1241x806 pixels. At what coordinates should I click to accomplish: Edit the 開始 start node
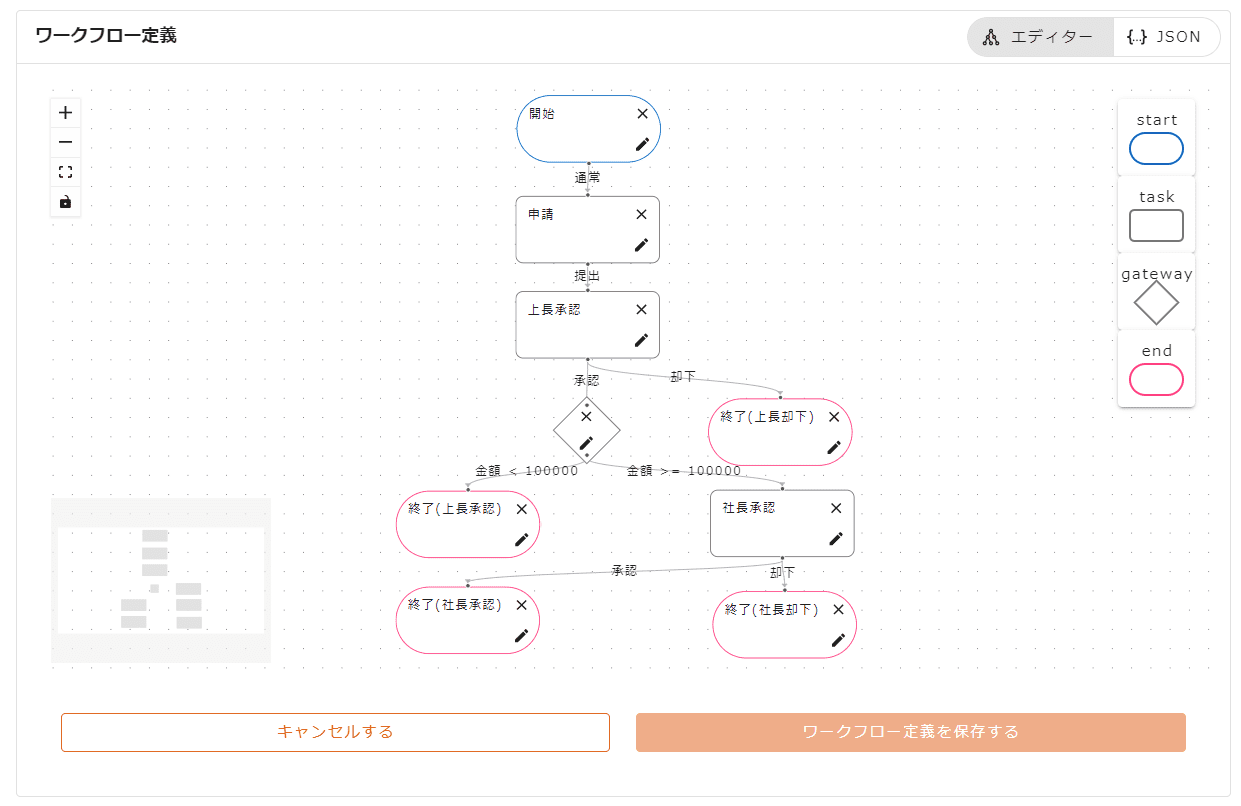pyautogui.click(x=642, y=144)
